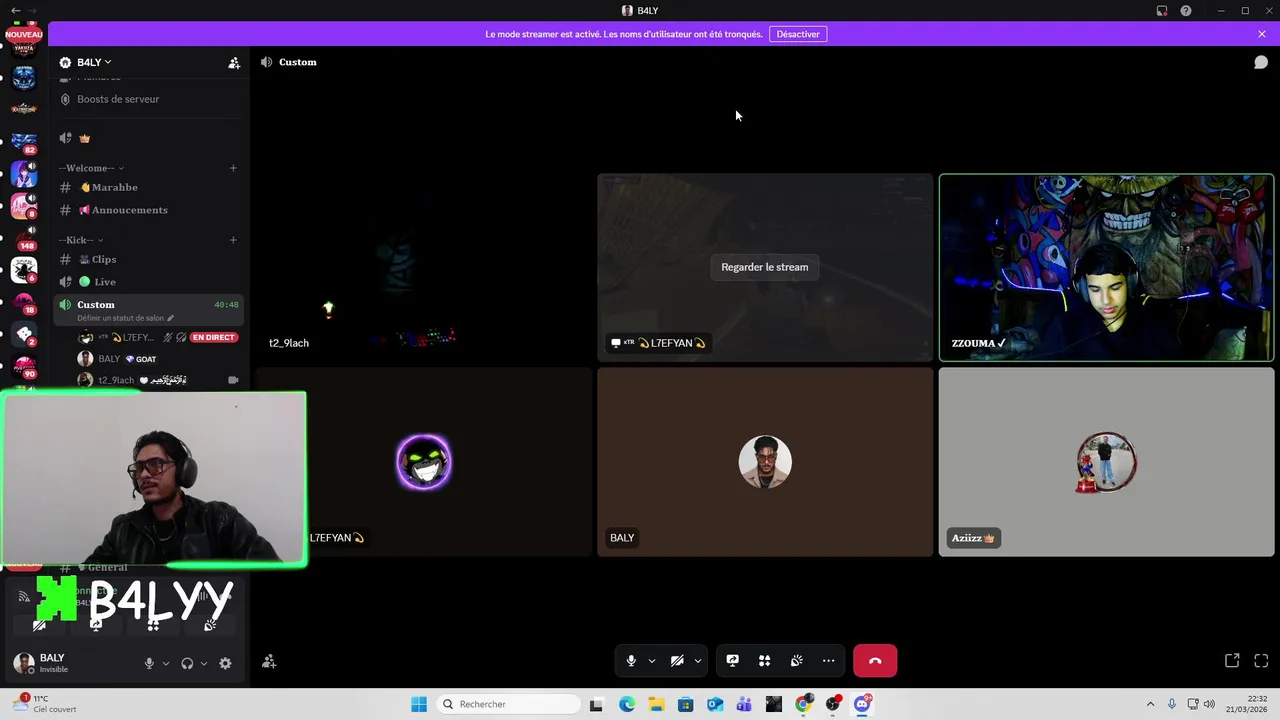This screenshot has width=1280, height=720.
Task: Enter full screen mode for the call
Action: point(1261,660)
